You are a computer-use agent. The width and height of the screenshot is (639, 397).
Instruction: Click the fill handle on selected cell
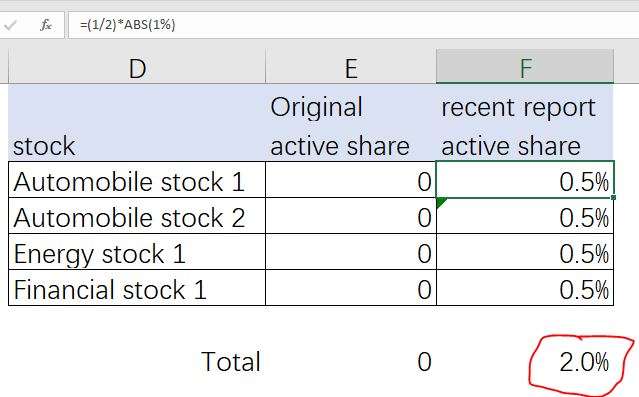click(x=613, y=198)
